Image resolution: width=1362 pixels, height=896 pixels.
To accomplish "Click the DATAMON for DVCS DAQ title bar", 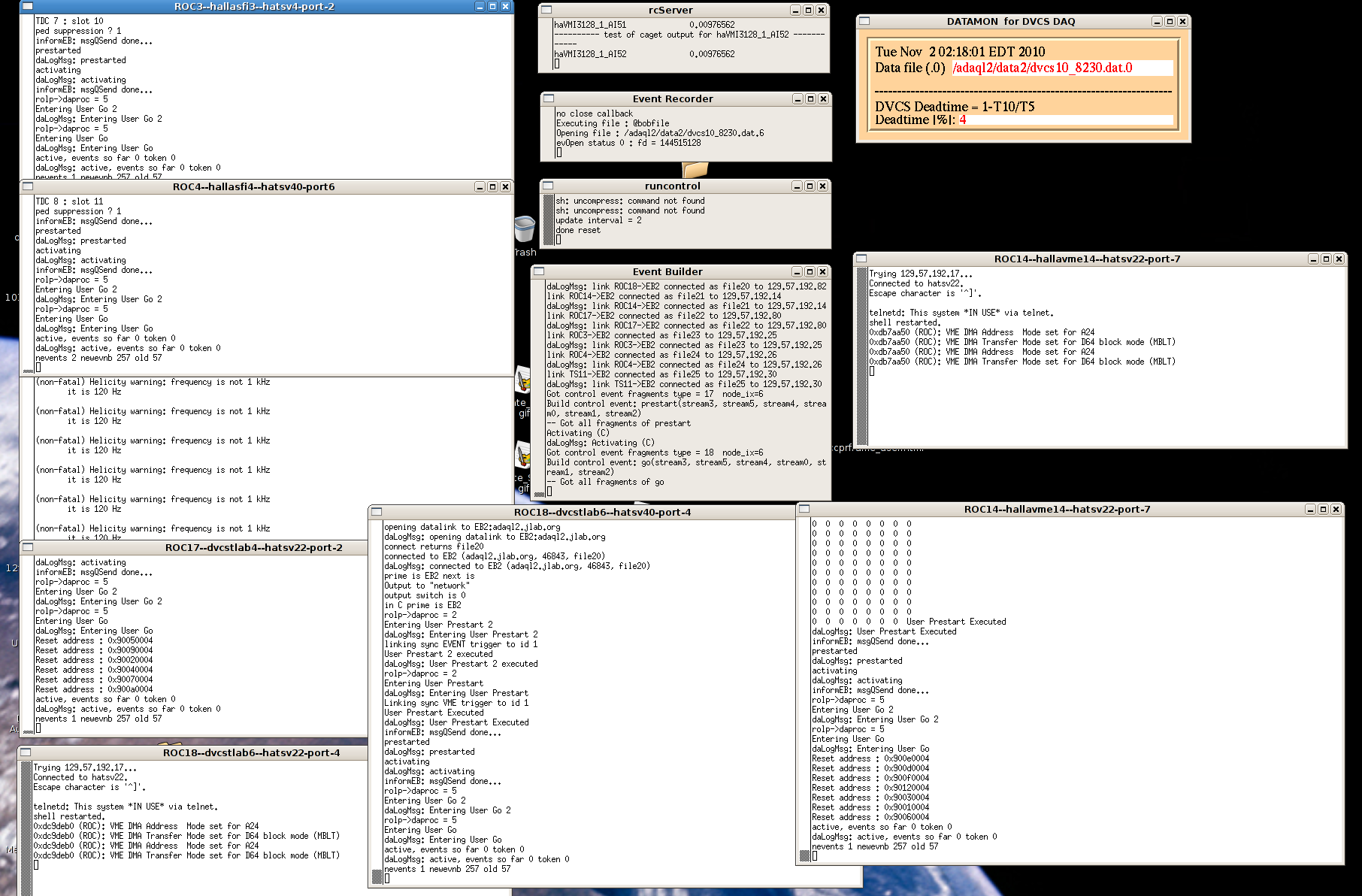I will (1010, 22).
